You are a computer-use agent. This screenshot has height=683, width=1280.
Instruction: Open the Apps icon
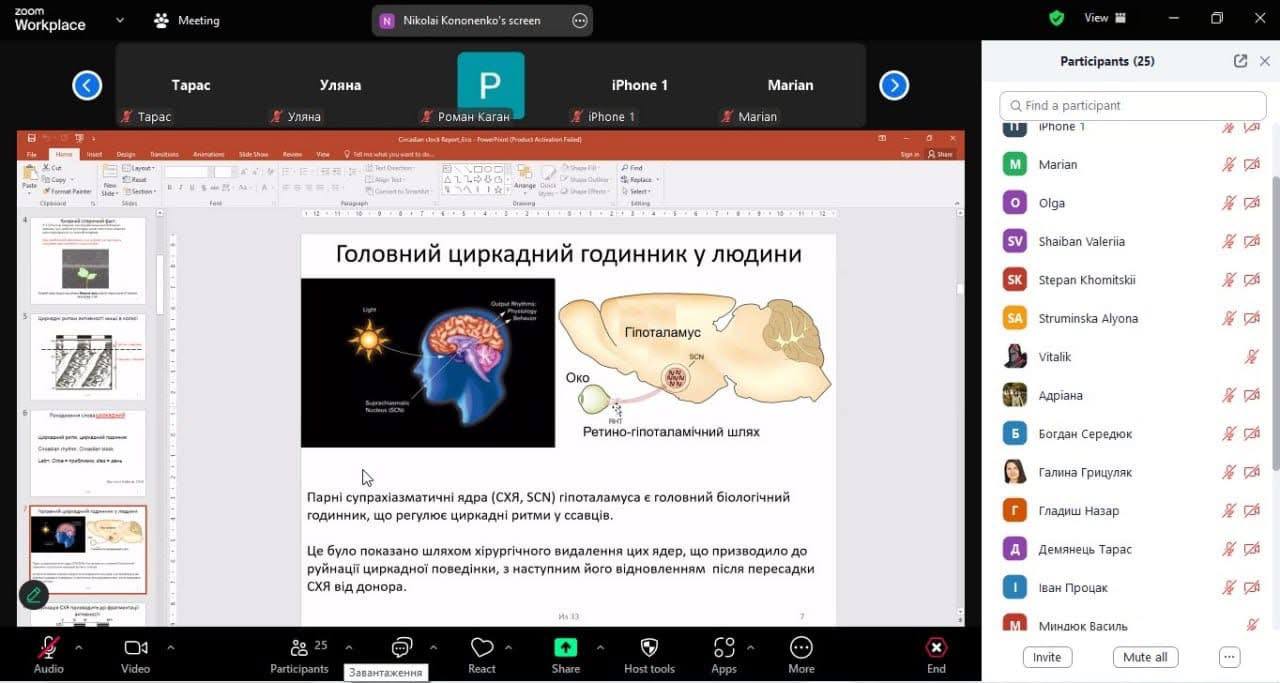click(x=724, y=648)
